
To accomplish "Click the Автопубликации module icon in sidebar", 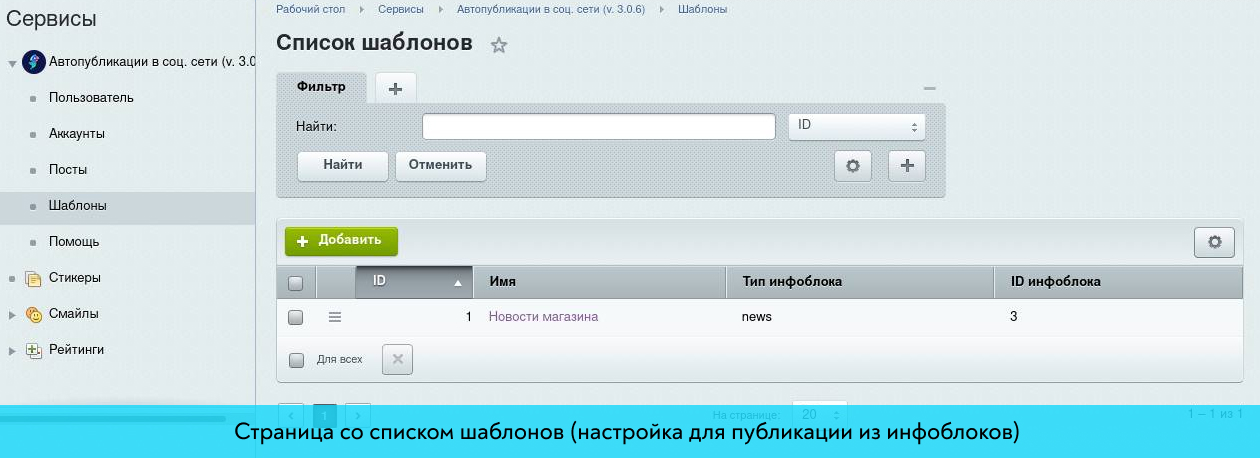I will click(33, 62).
